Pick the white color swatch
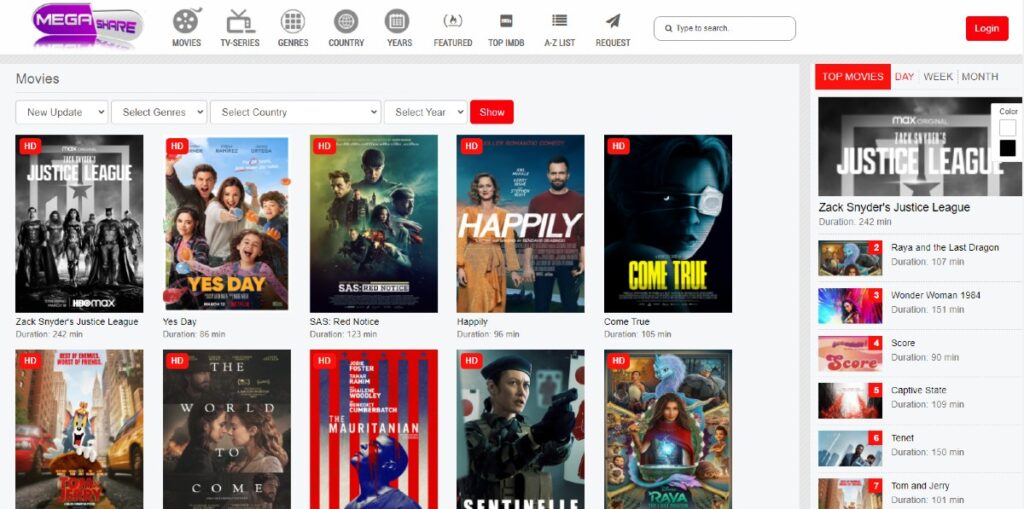Viewport: 1024px width, 509px height. tap(1008, 127)
